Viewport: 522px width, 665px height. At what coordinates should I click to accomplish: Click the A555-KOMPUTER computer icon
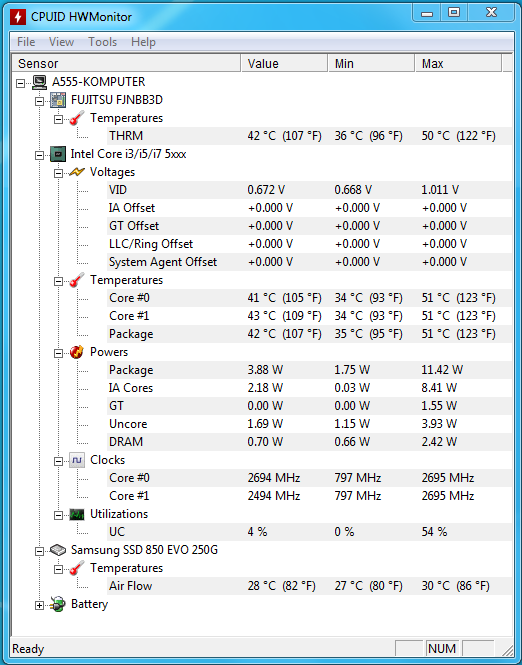point(39,82)
